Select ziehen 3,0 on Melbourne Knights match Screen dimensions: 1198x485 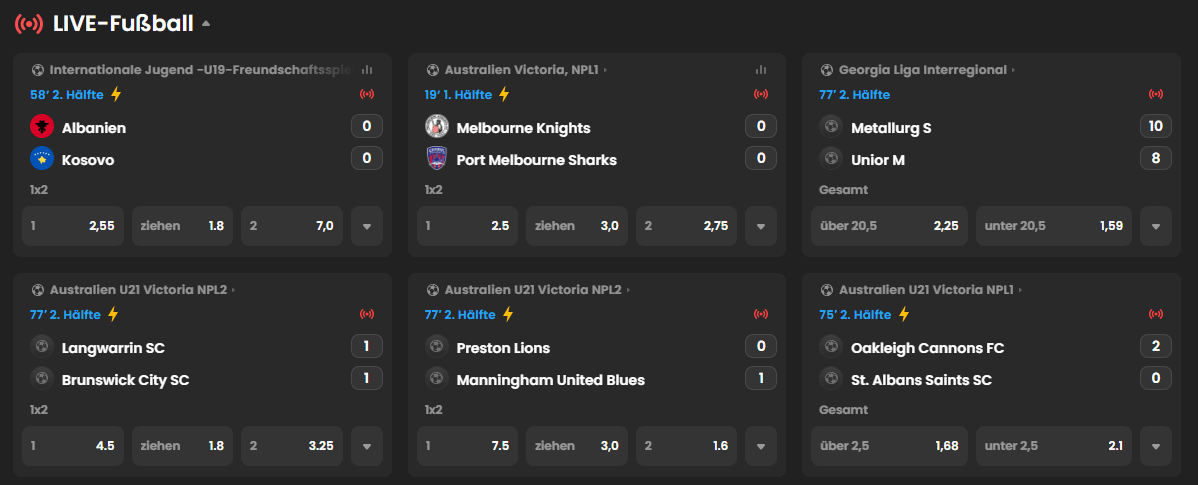tap(577, 226)
